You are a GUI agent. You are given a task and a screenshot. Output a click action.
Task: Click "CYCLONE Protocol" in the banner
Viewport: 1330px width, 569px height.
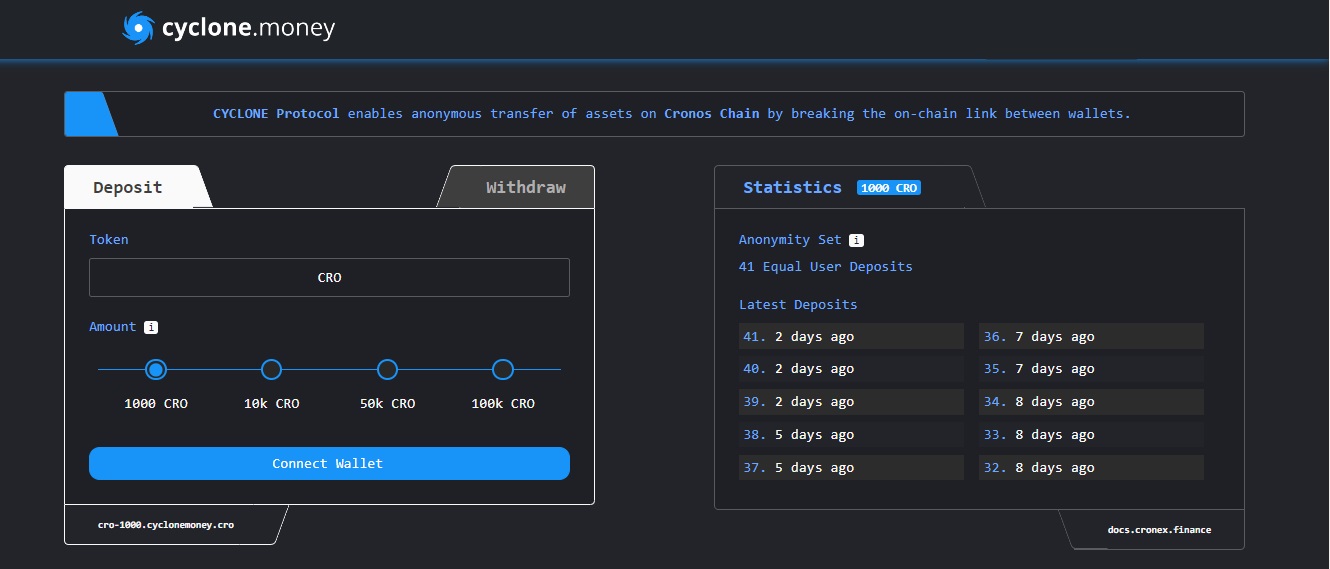(x=276, y=114)
